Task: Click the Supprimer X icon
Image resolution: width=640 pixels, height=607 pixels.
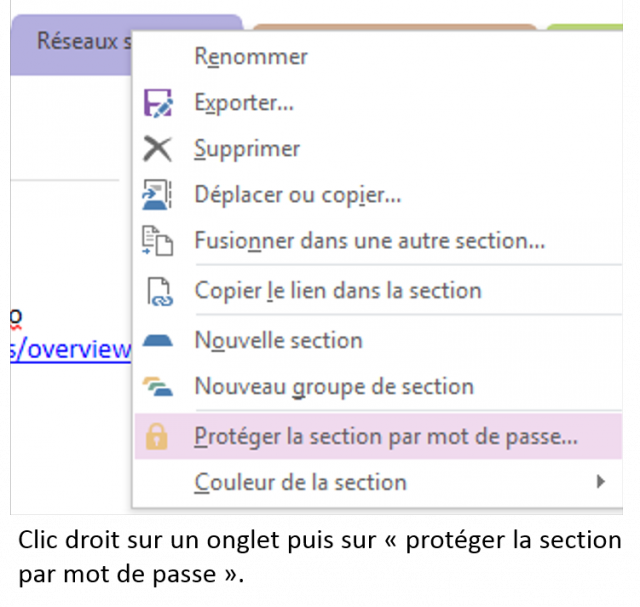Action: tap(158, 149)
